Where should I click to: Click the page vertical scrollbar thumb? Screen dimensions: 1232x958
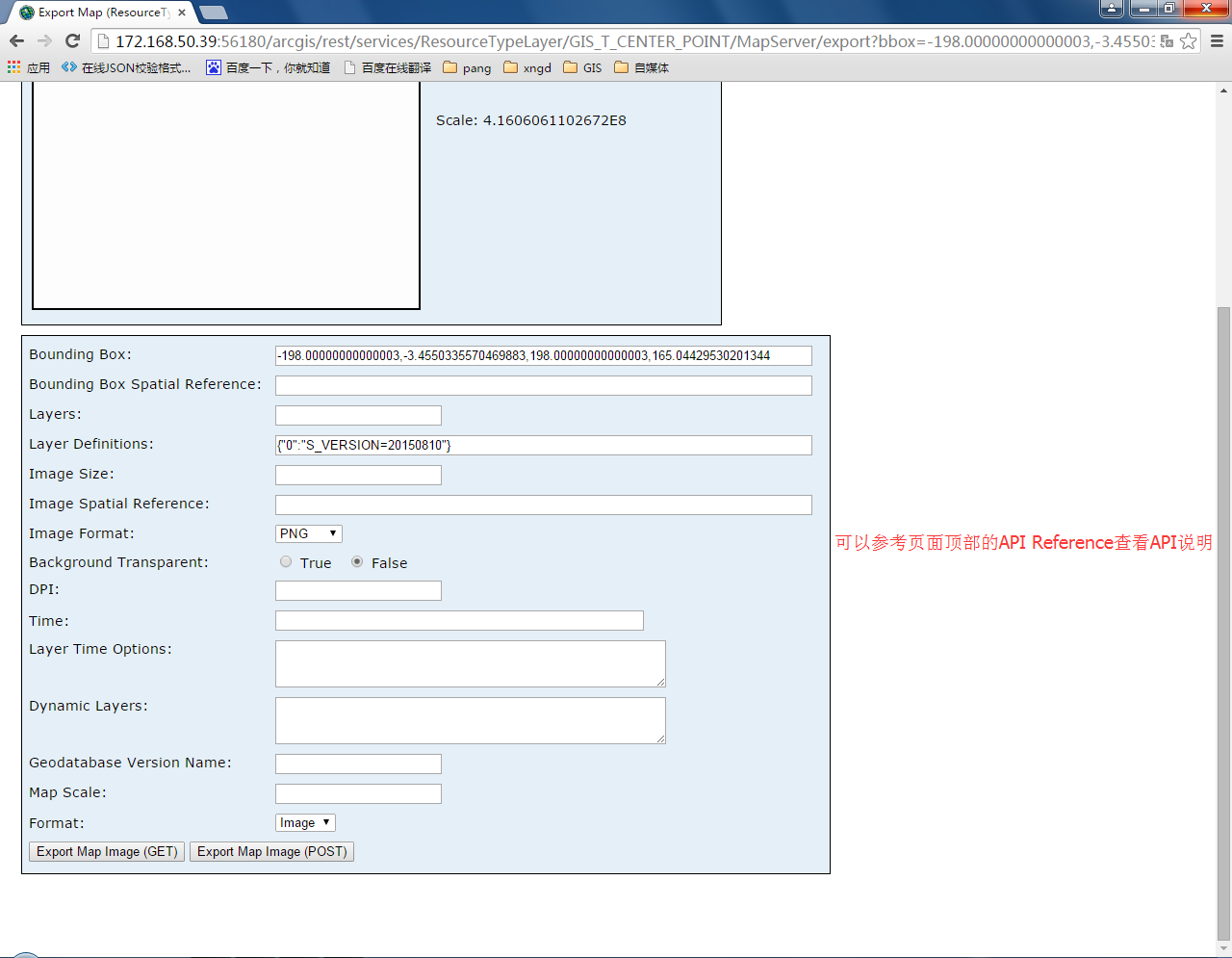click(x=1223, y=622)
